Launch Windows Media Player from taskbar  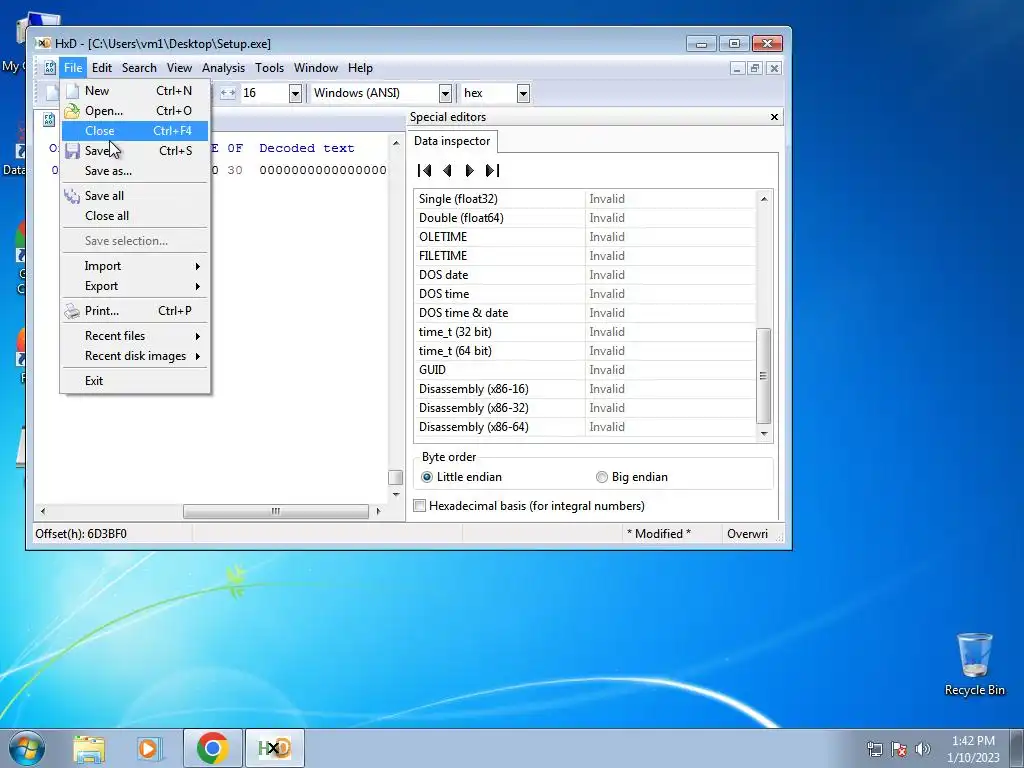(x=149, y=748)
